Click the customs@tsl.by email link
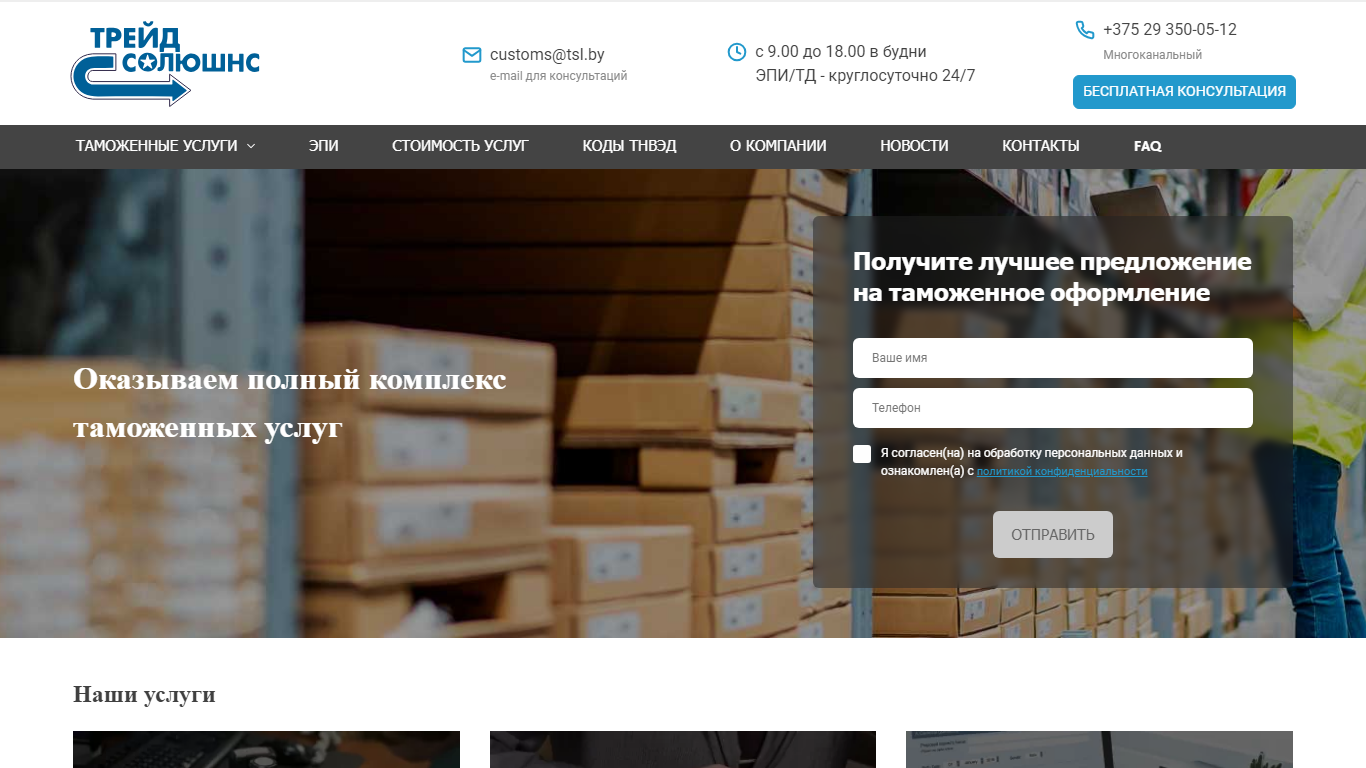 tap(547, 55)
